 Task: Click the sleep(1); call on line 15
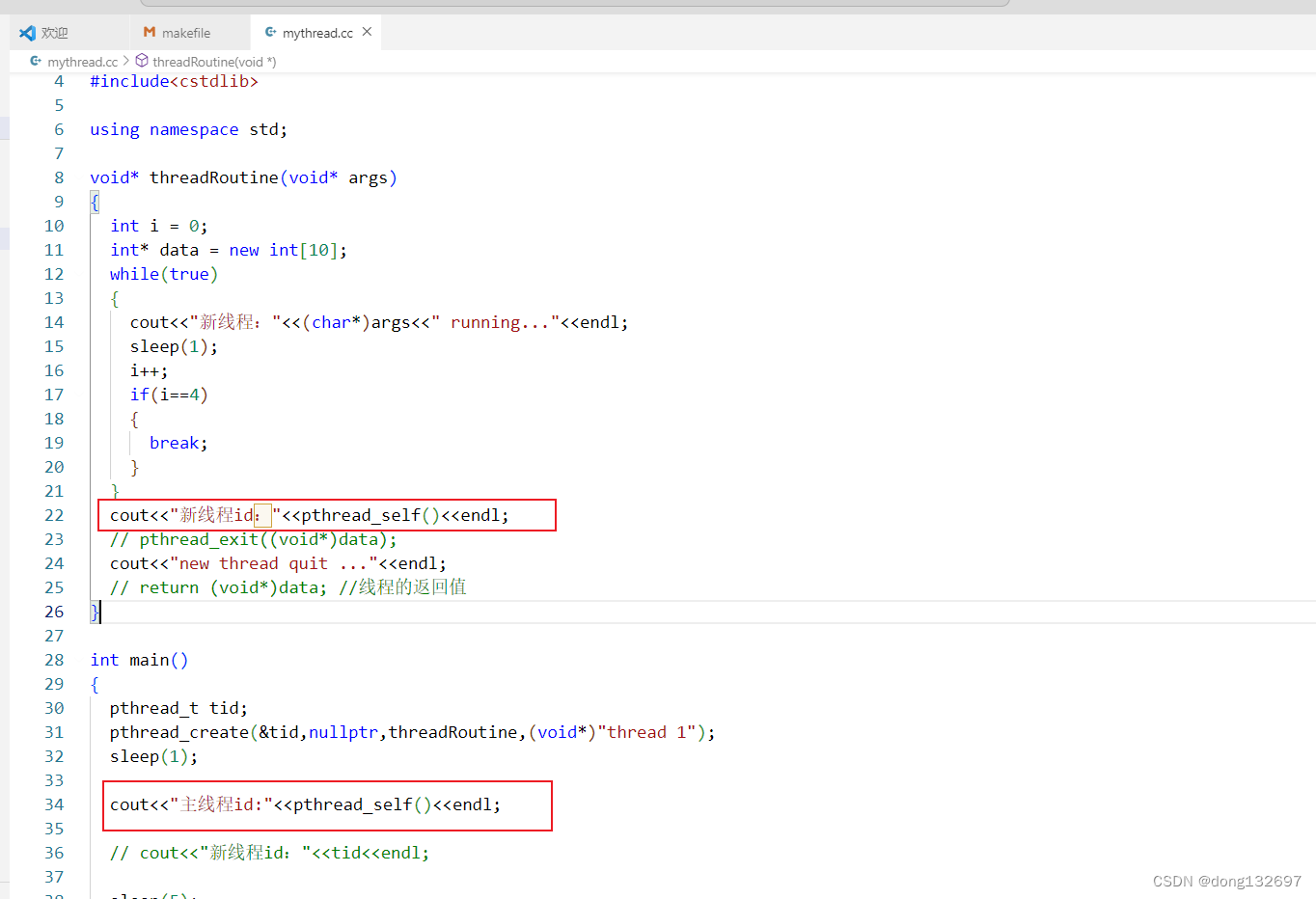tap(175, 346)
